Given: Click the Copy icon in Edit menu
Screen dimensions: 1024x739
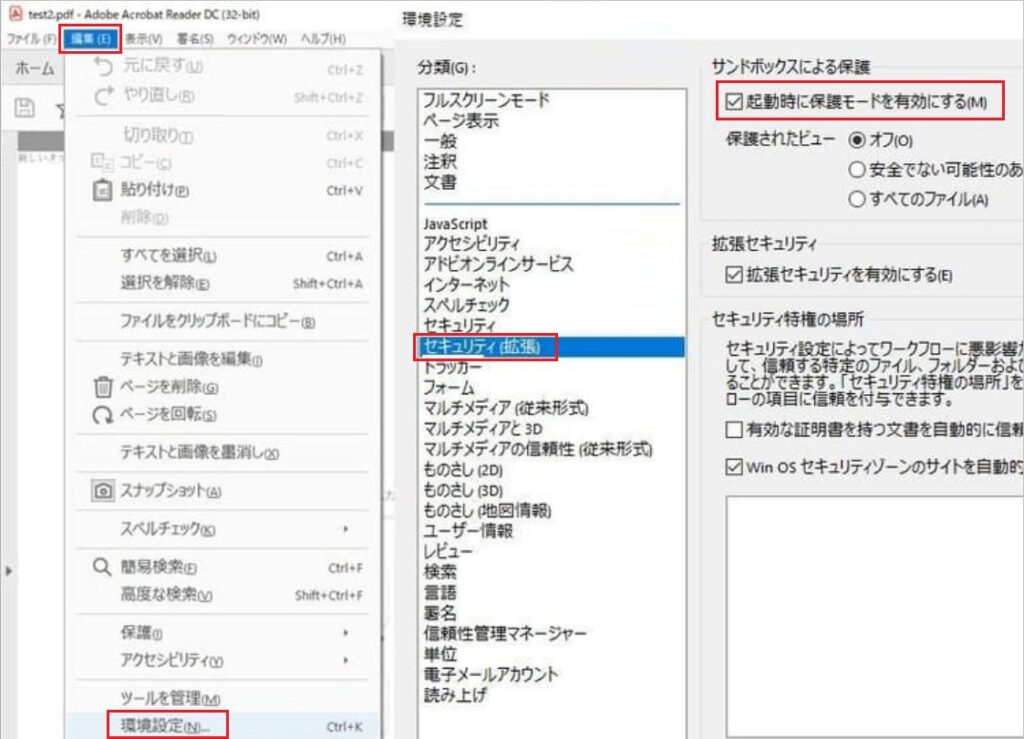Looking at the screenshot, I should click(x=101, y=161).
